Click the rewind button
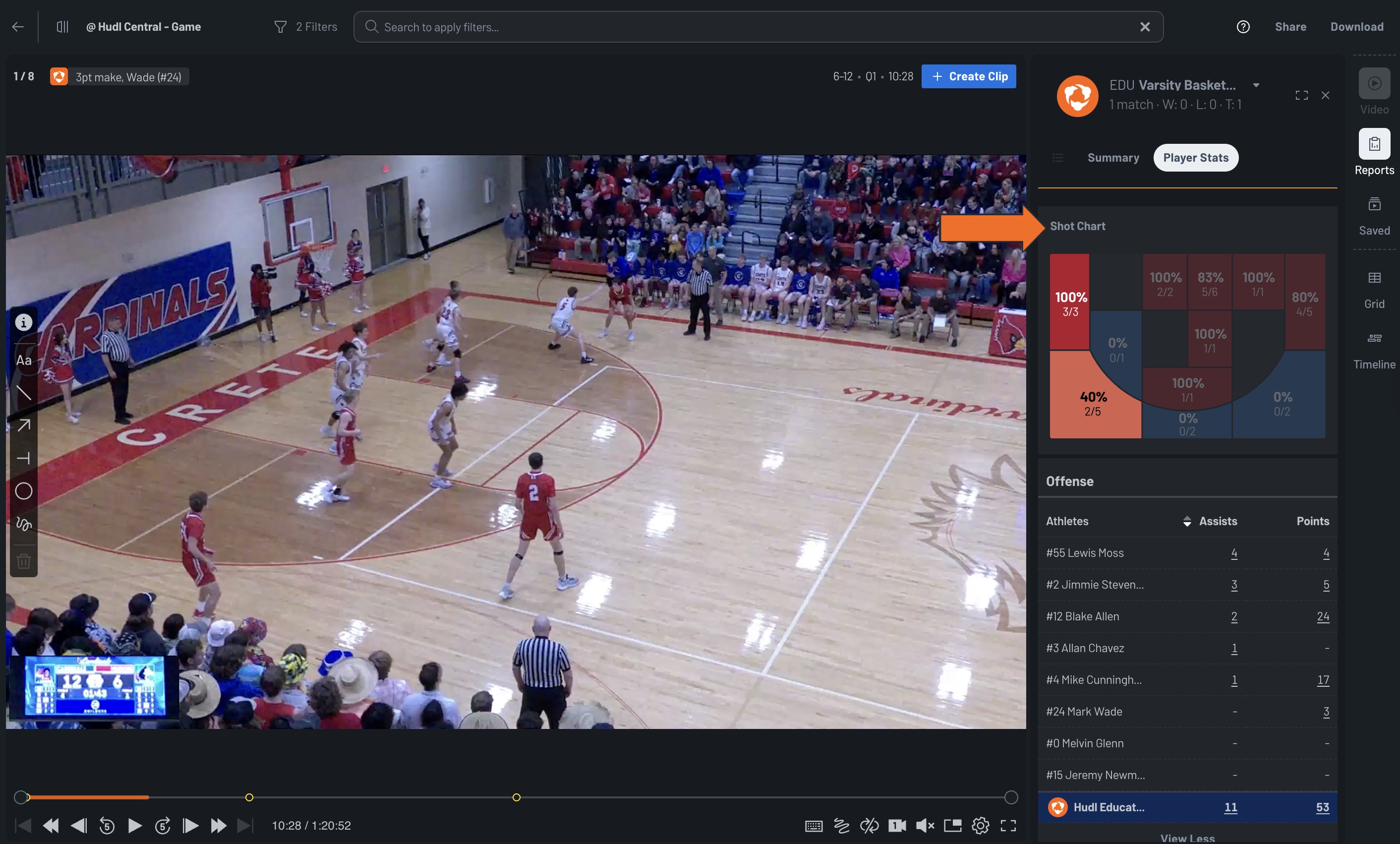 (51, 825)
